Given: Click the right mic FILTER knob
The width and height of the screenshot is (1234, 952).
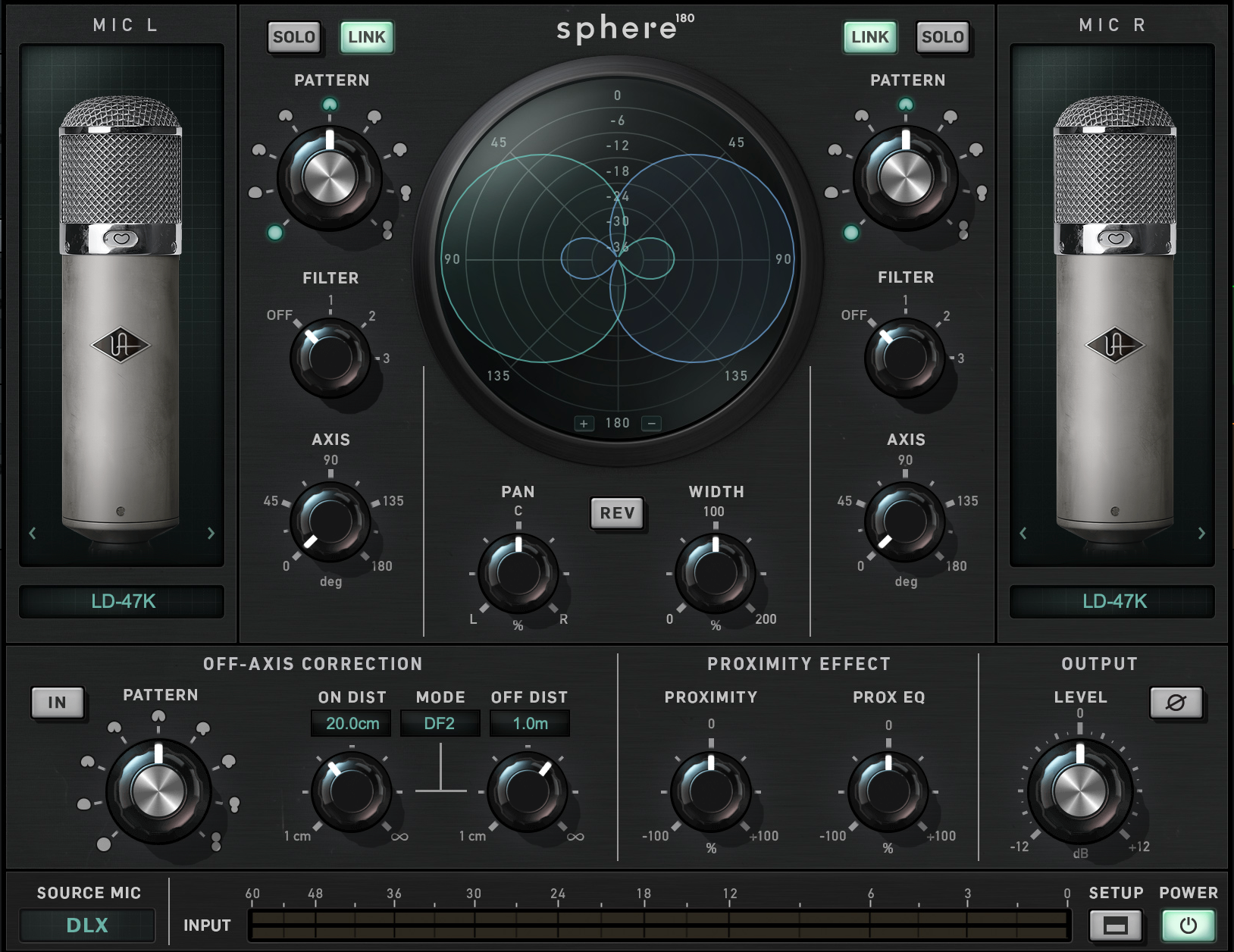Looking at the screenshot, I should [x=905, y=358].
